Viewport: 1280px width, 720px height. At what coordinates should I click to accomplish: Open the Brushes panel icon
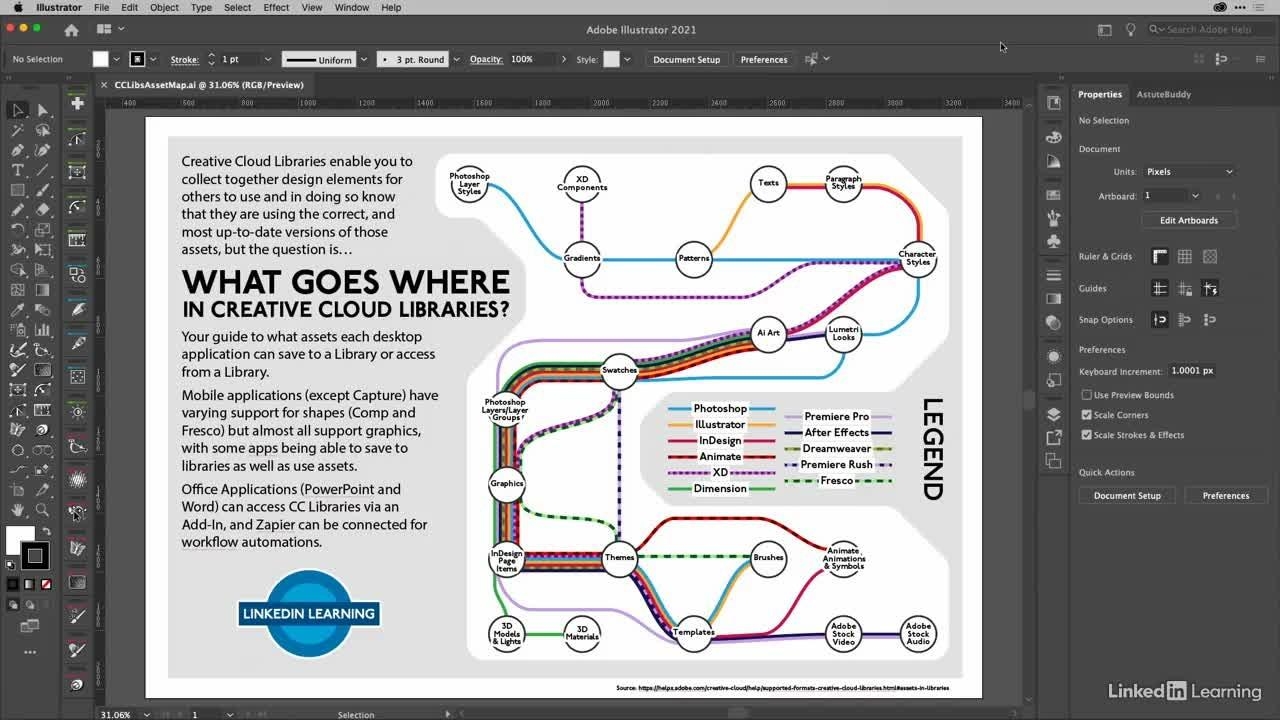(x=1053, y=218)
